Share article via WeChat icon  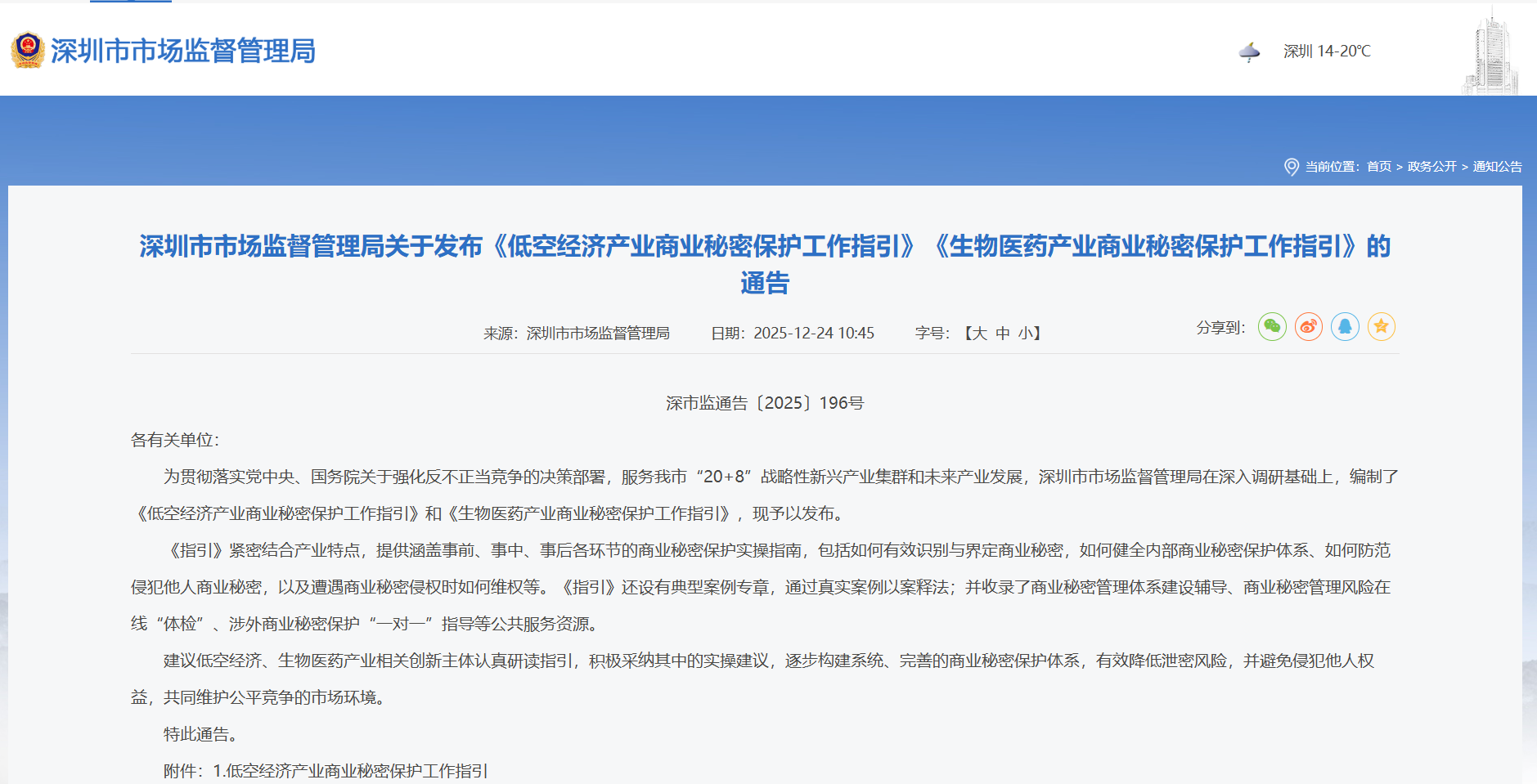pyautogui.click(x=1272, y=327)
